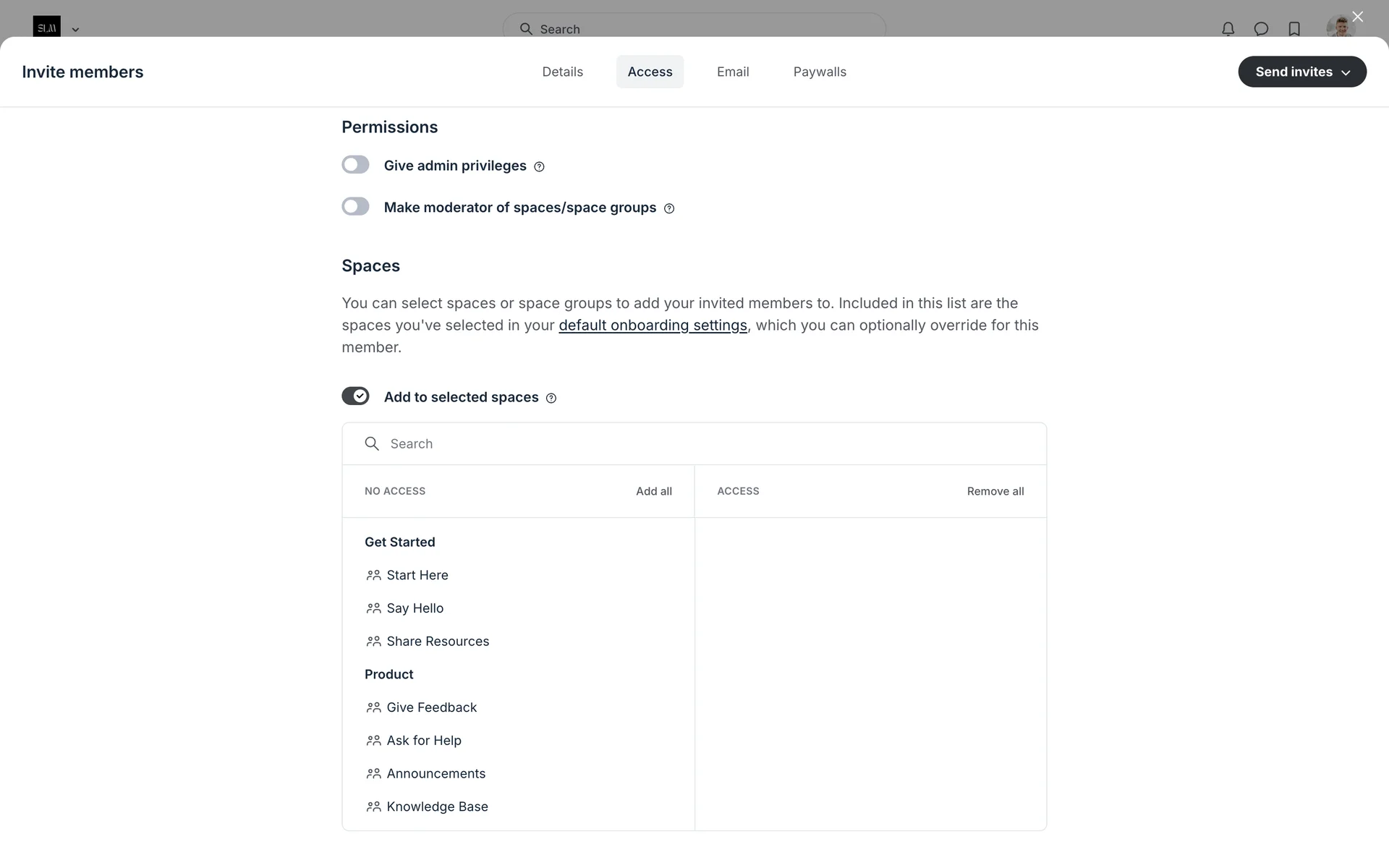This screenshot has height=868, width=1389.
Task: Enable Give admin privileges toggle
Action: coord(355,165)
